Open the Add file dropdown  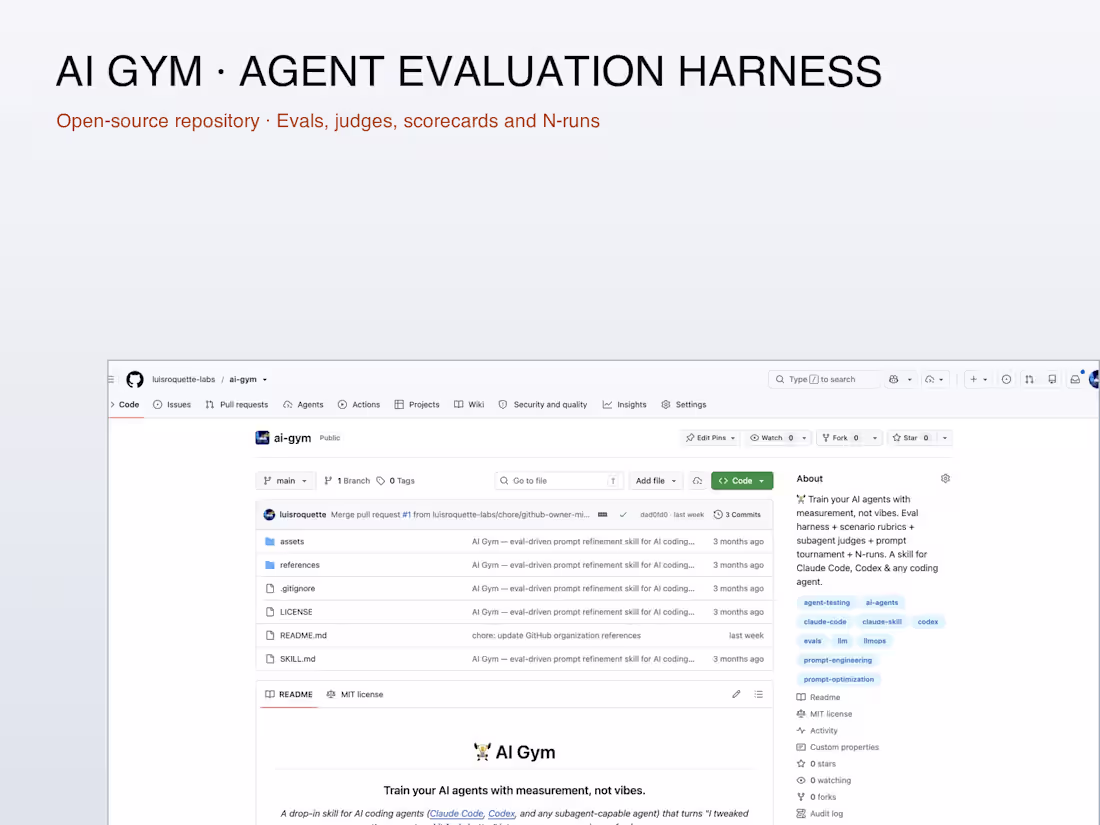pos(655,481)
